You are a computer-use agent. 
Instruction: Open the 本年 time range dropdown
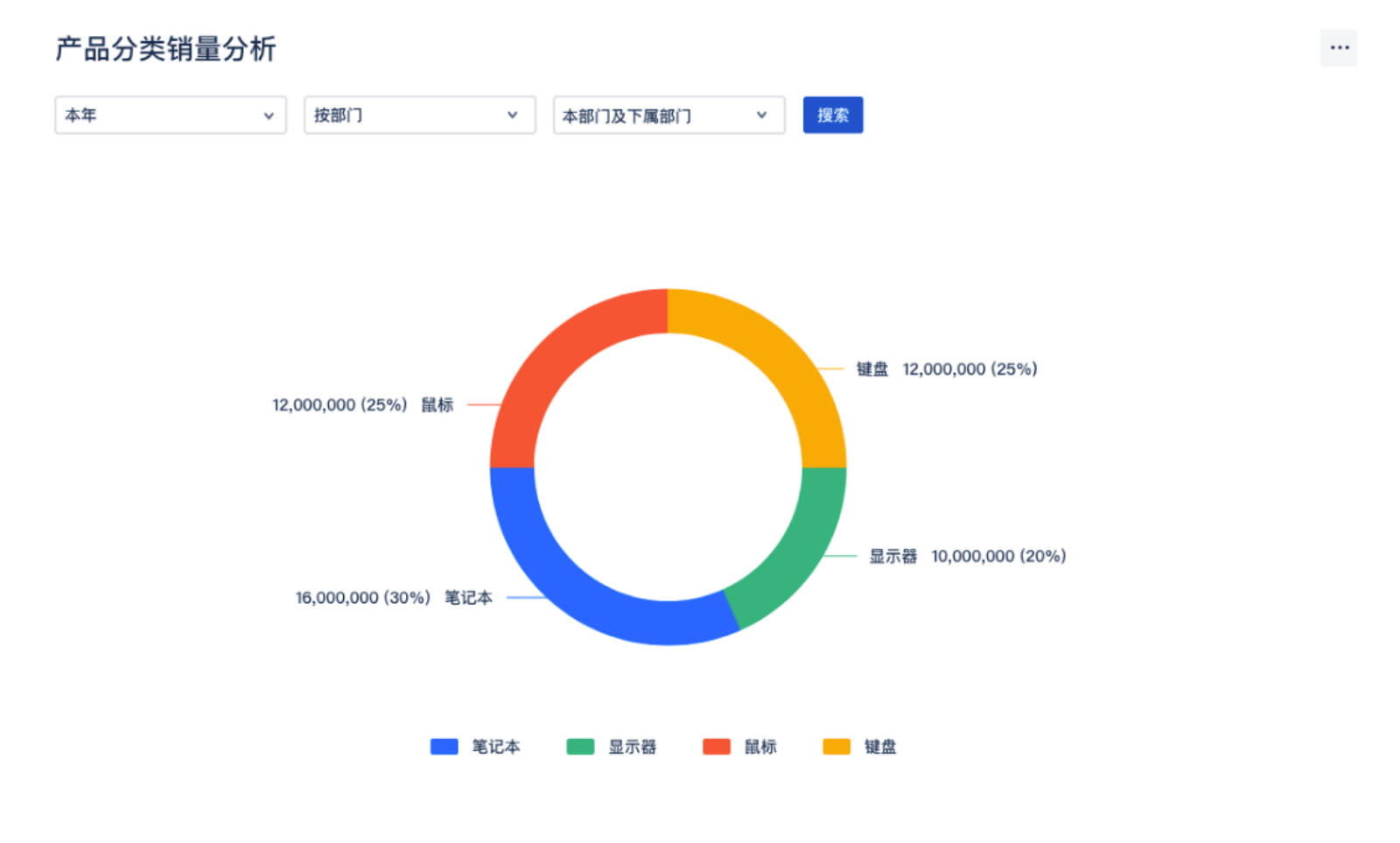click(x=171, y=116)
